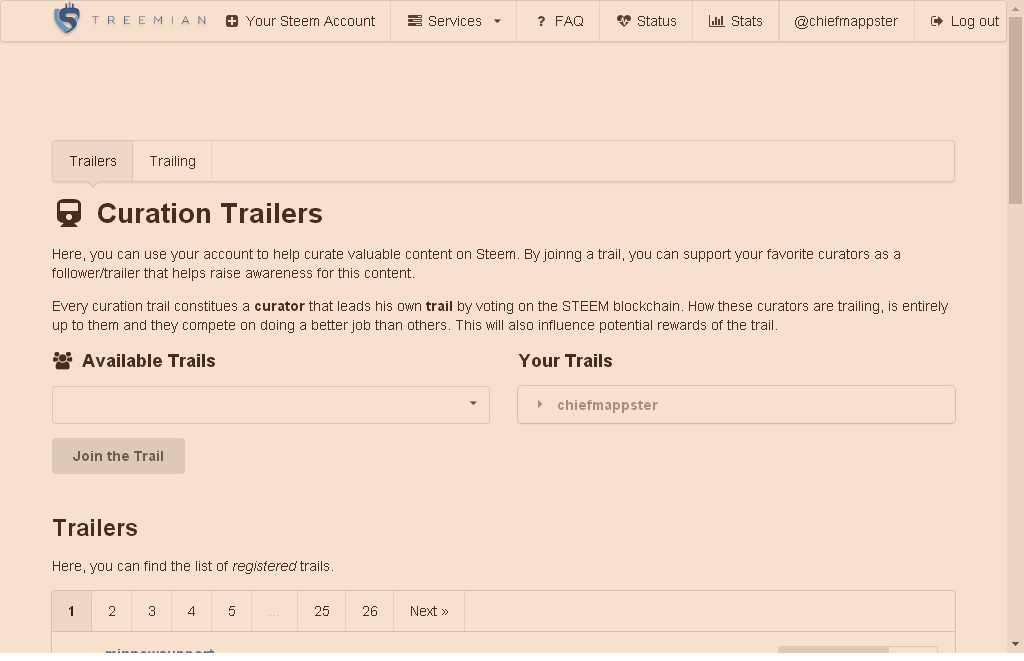Switch to the Trailing tab
The image size is (1024, 661).
[x=172, y=161]
